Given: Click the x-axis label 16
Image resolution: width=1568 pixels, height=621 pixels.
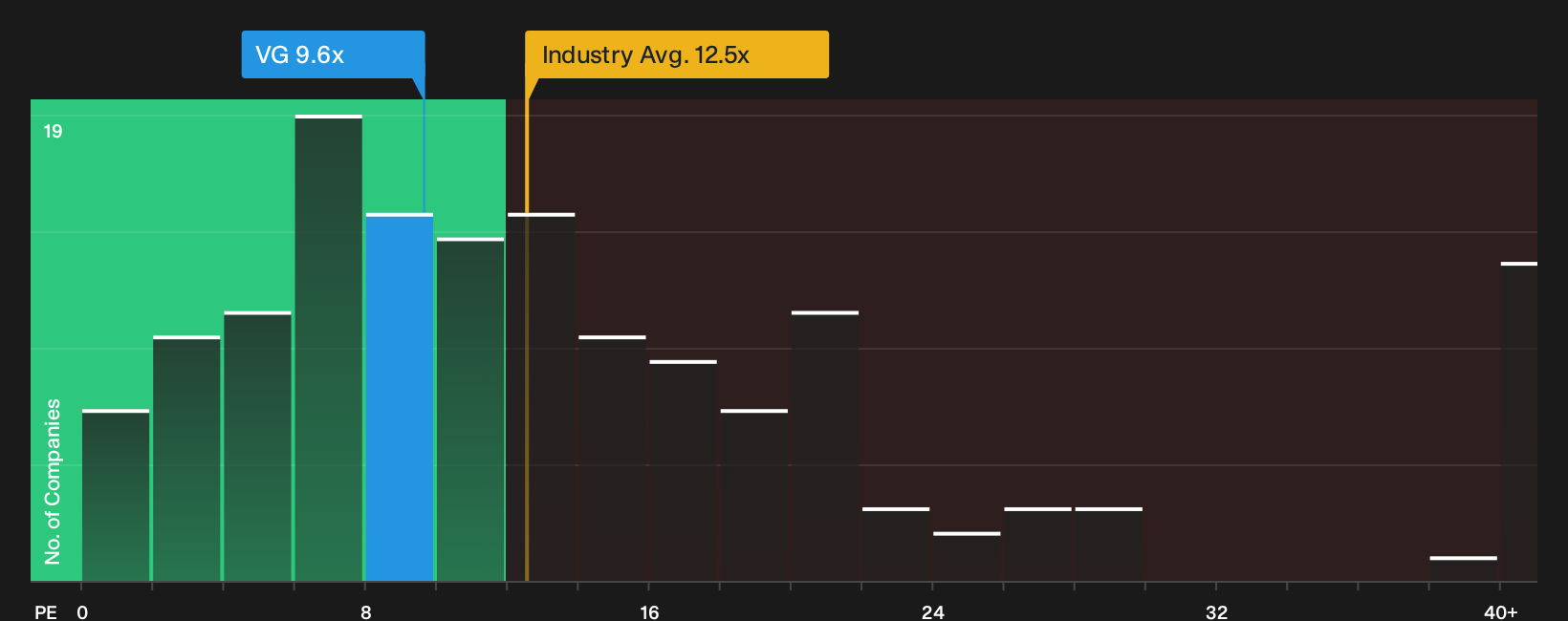Looking at the screenshot, I should (649, 611).
